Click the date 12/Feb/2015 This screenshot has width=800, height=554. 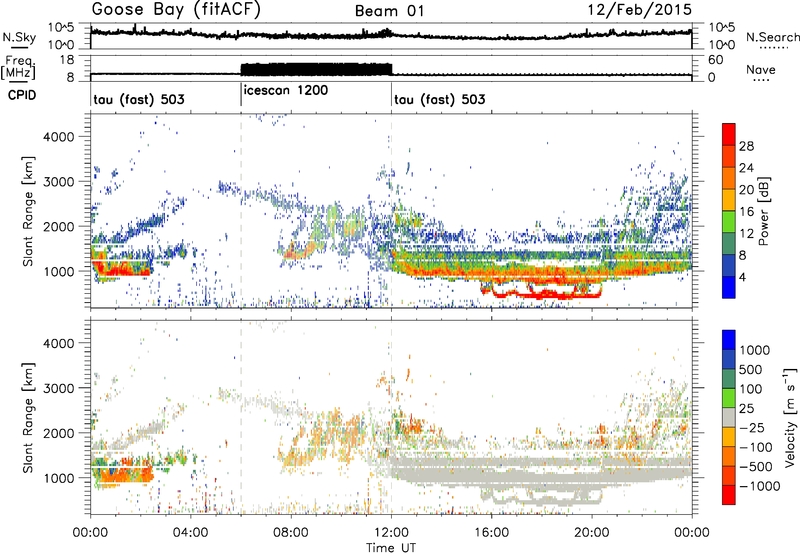tap(640, 10)
